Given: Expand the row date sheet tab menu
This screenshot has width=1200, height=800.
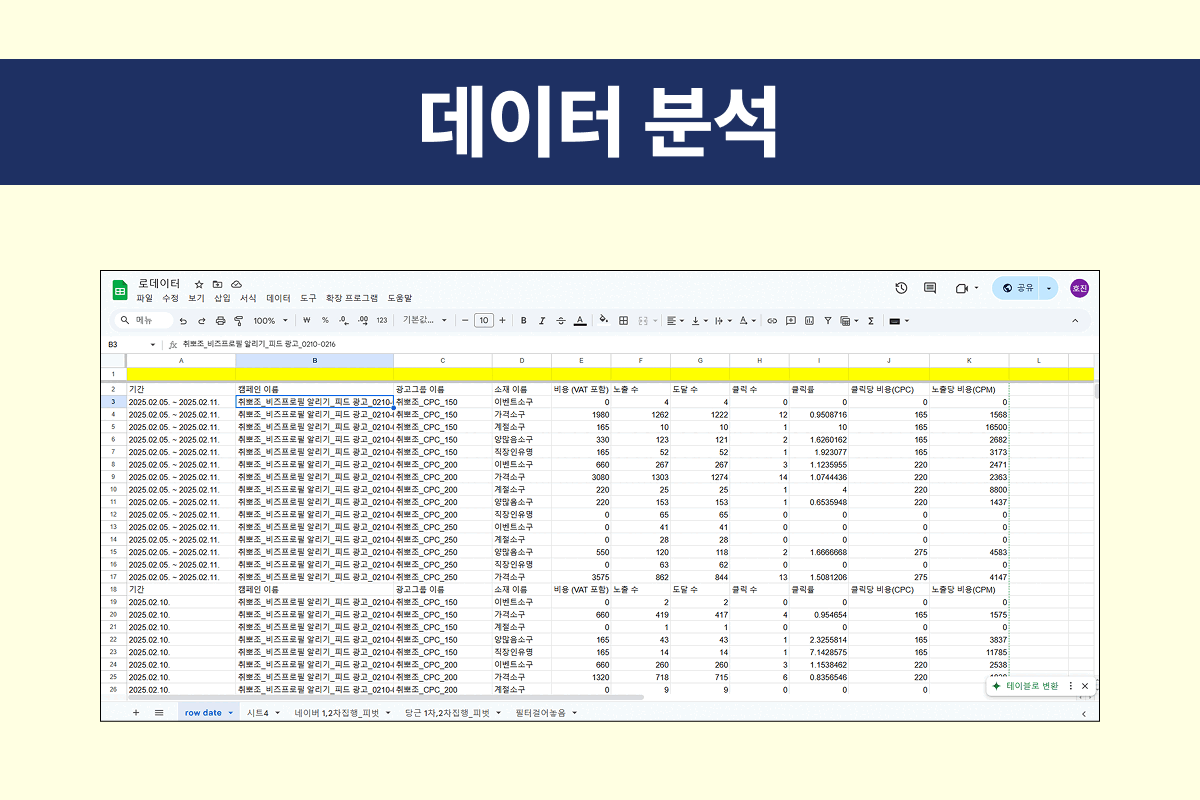Looking at the screenshot, I should click(x=231, y=713).
